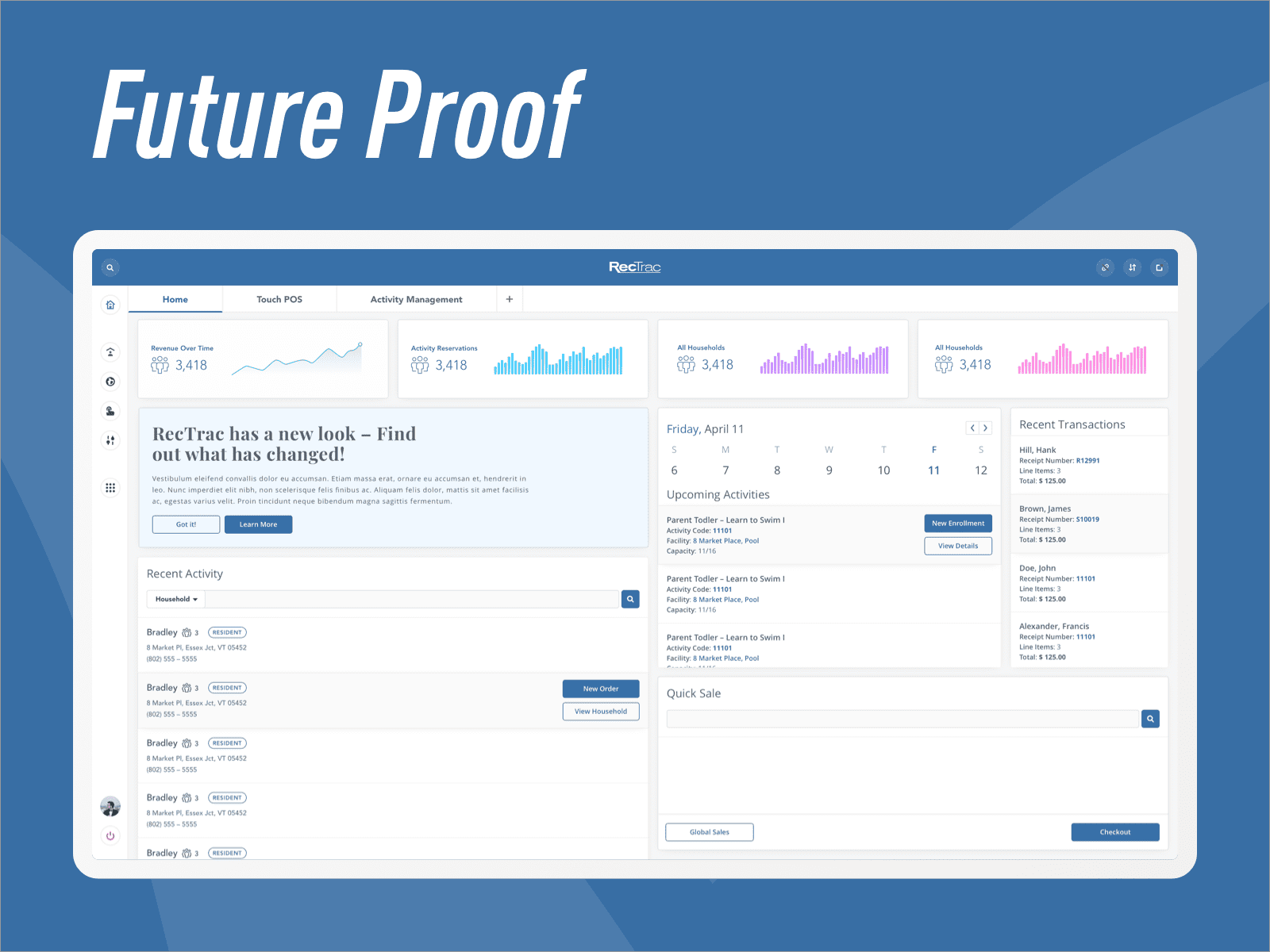This screenshot has height=952, width=1270.
Task: Open receipt number S10019
Action: coord(1087,520)
